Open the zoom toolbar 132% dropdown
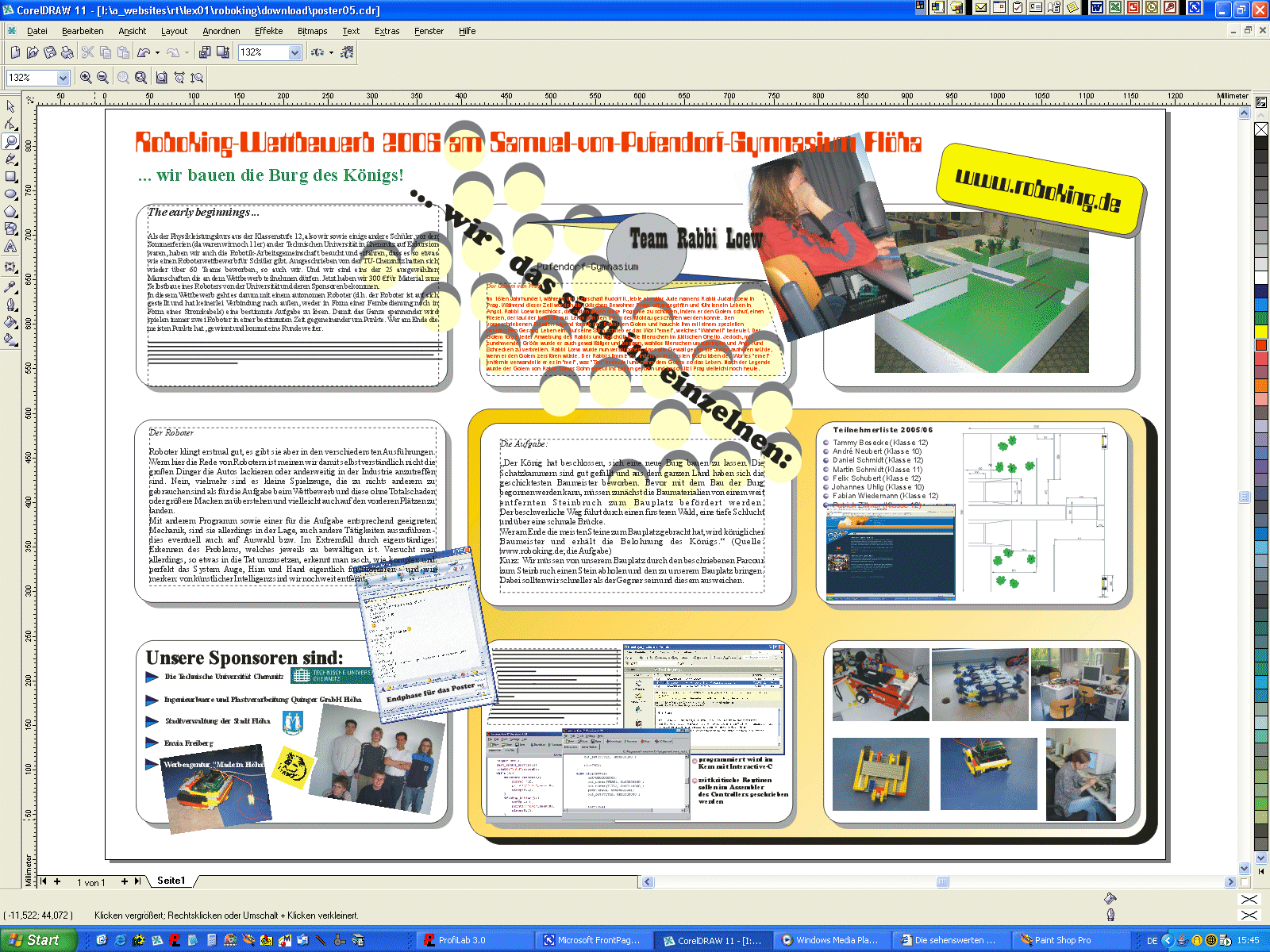1270x952 pixels. point(63,78)
